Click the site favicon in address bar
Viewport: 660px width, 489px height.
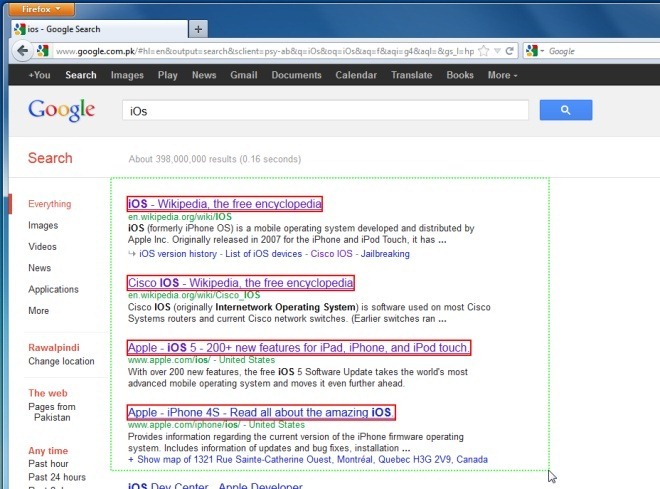(43, 51)
